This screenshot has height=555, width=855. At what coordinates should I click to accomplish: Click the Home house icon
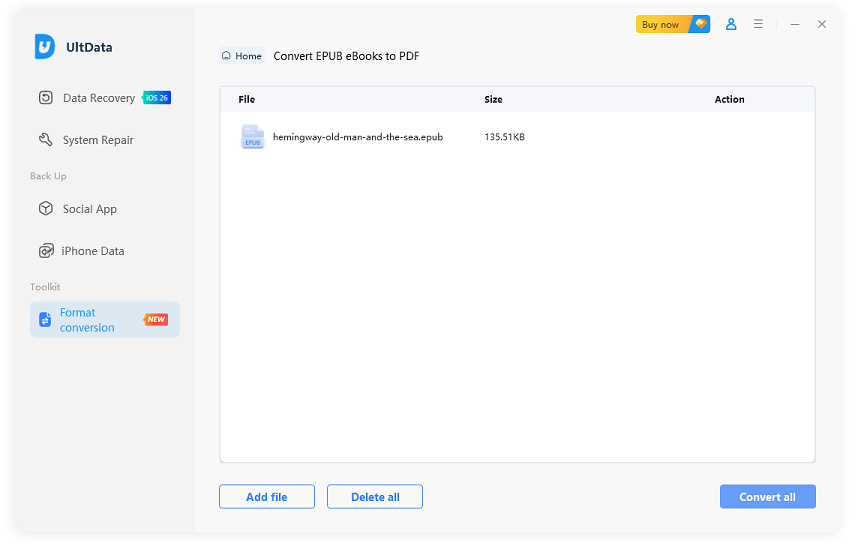point(226,56)
